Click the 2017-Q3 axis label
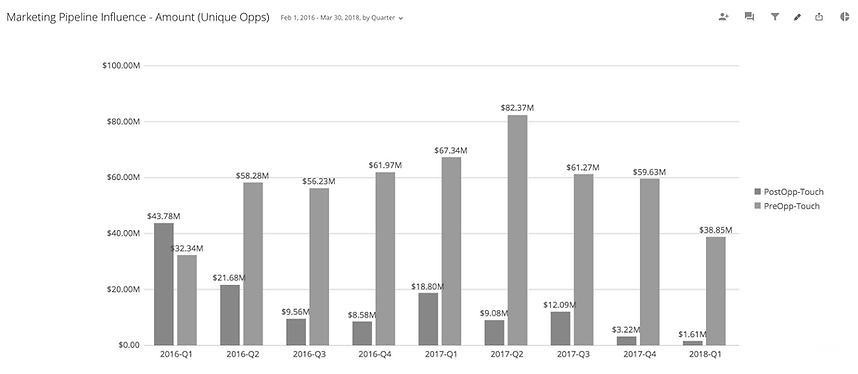This screenshot has width=858, height=374. [573, 354]
